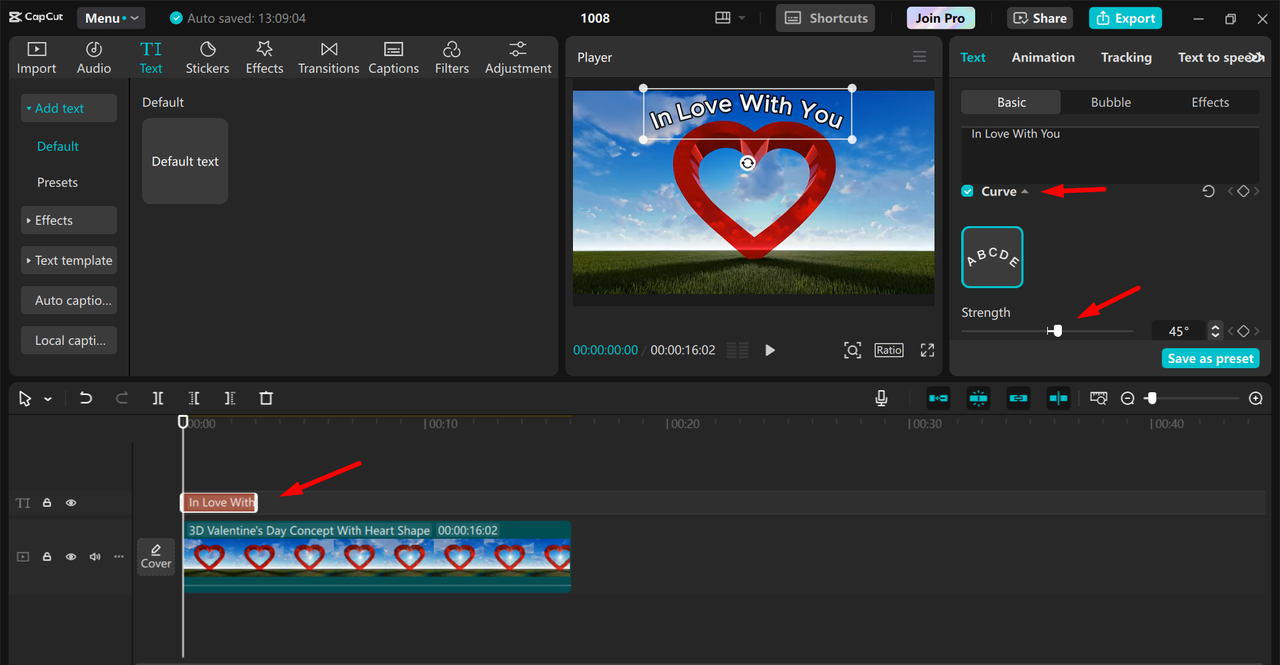Select the Bubble sub-tab
Screen dimensions: 1280x665
1110,102
